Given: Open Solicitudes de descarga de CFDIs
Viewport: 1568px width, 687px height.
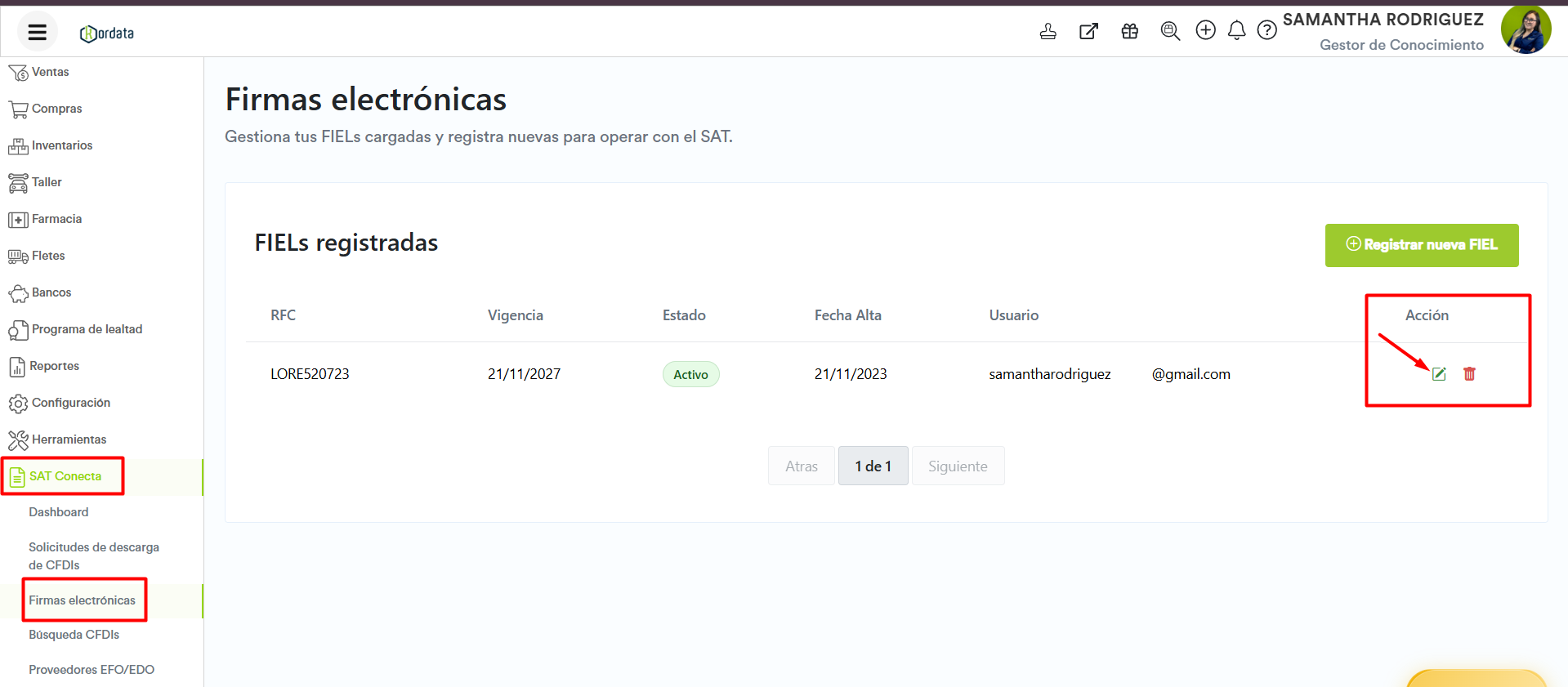Looking at the screenshot, I should pyautogui.click(x=93, y=555).
